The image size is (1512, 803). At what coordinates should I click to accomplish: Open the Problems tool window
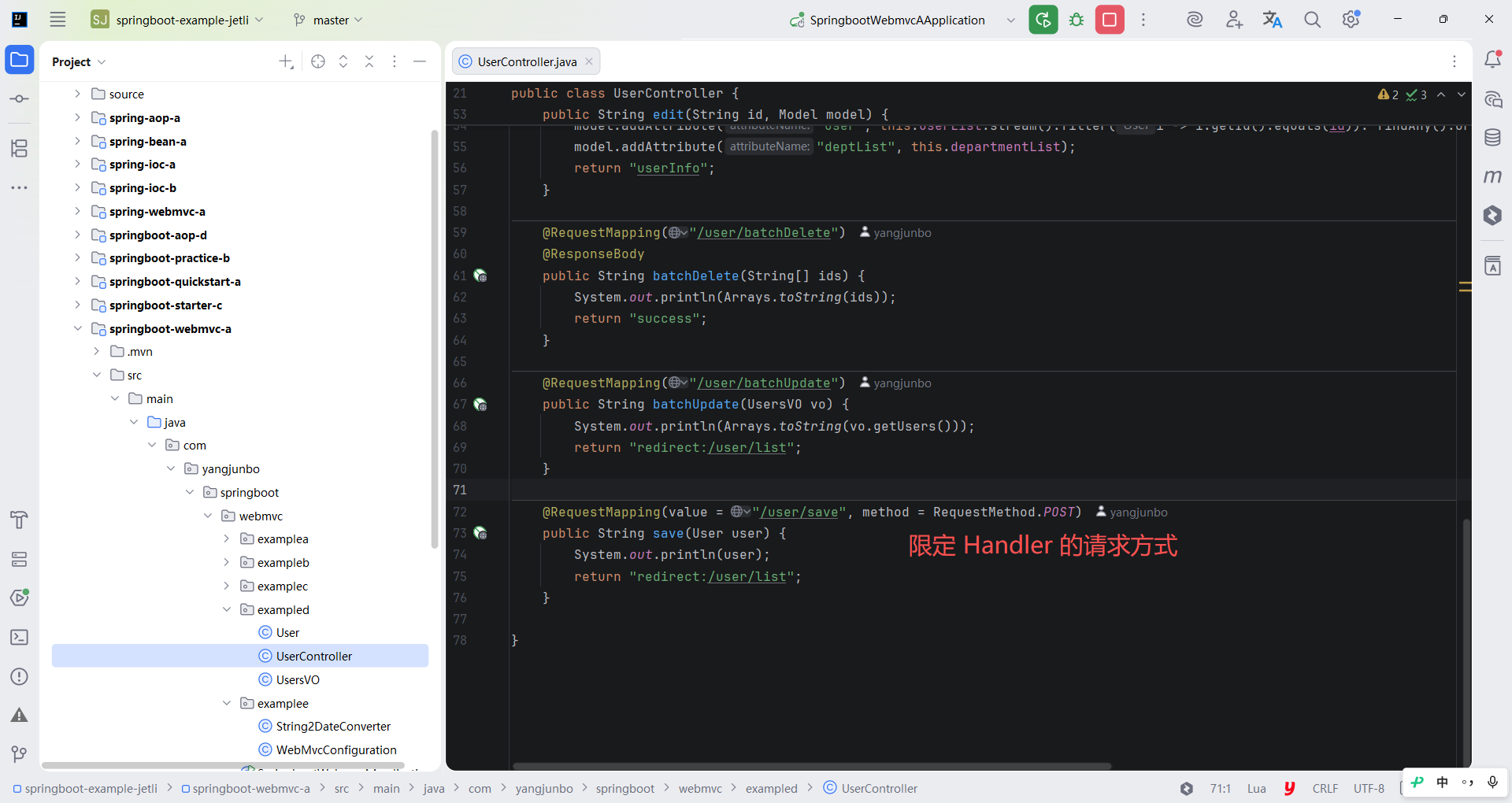click(x=20, y=676)
